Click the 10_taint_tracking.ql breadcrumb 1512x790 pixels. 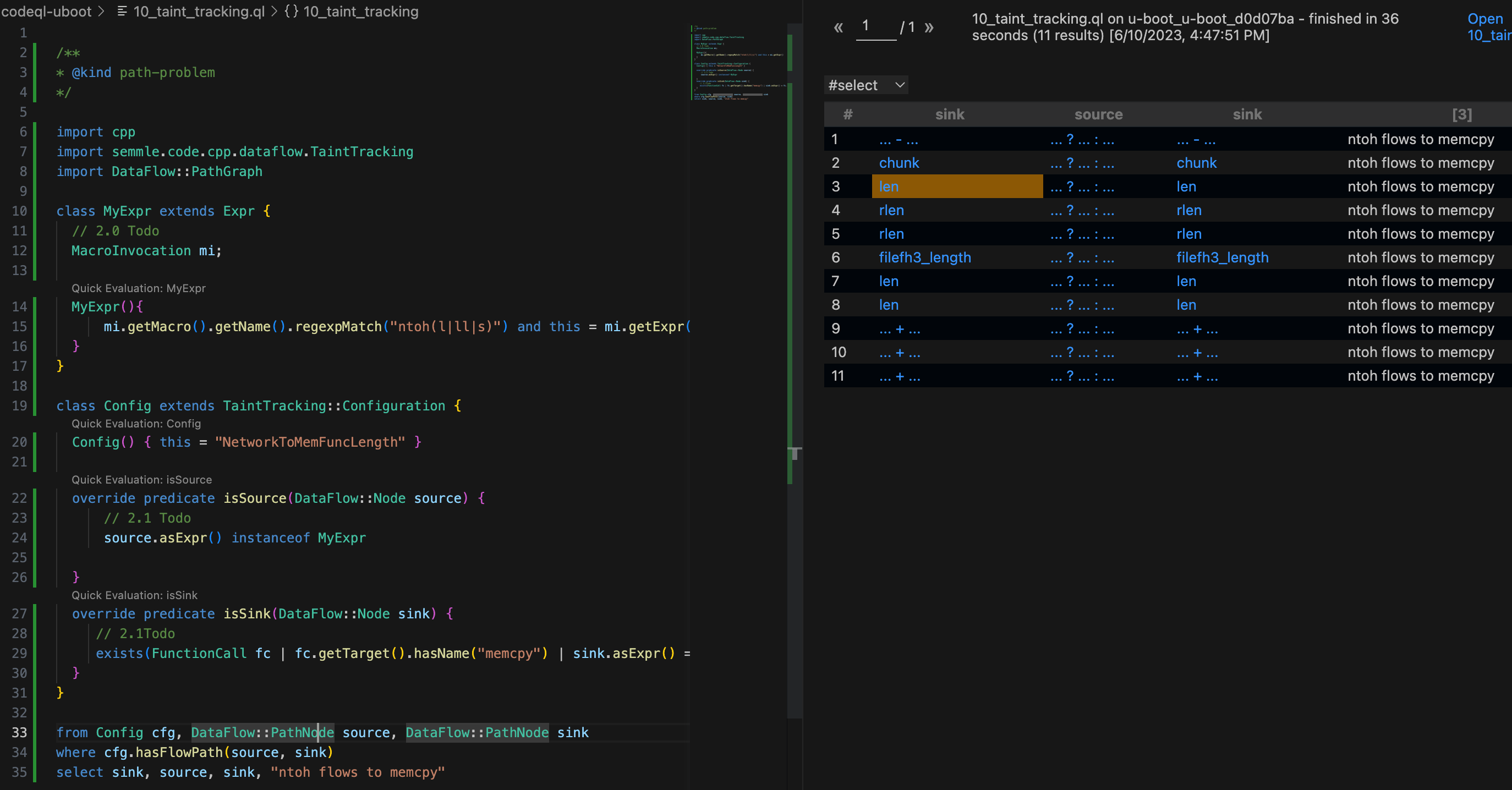pos(199,11)
